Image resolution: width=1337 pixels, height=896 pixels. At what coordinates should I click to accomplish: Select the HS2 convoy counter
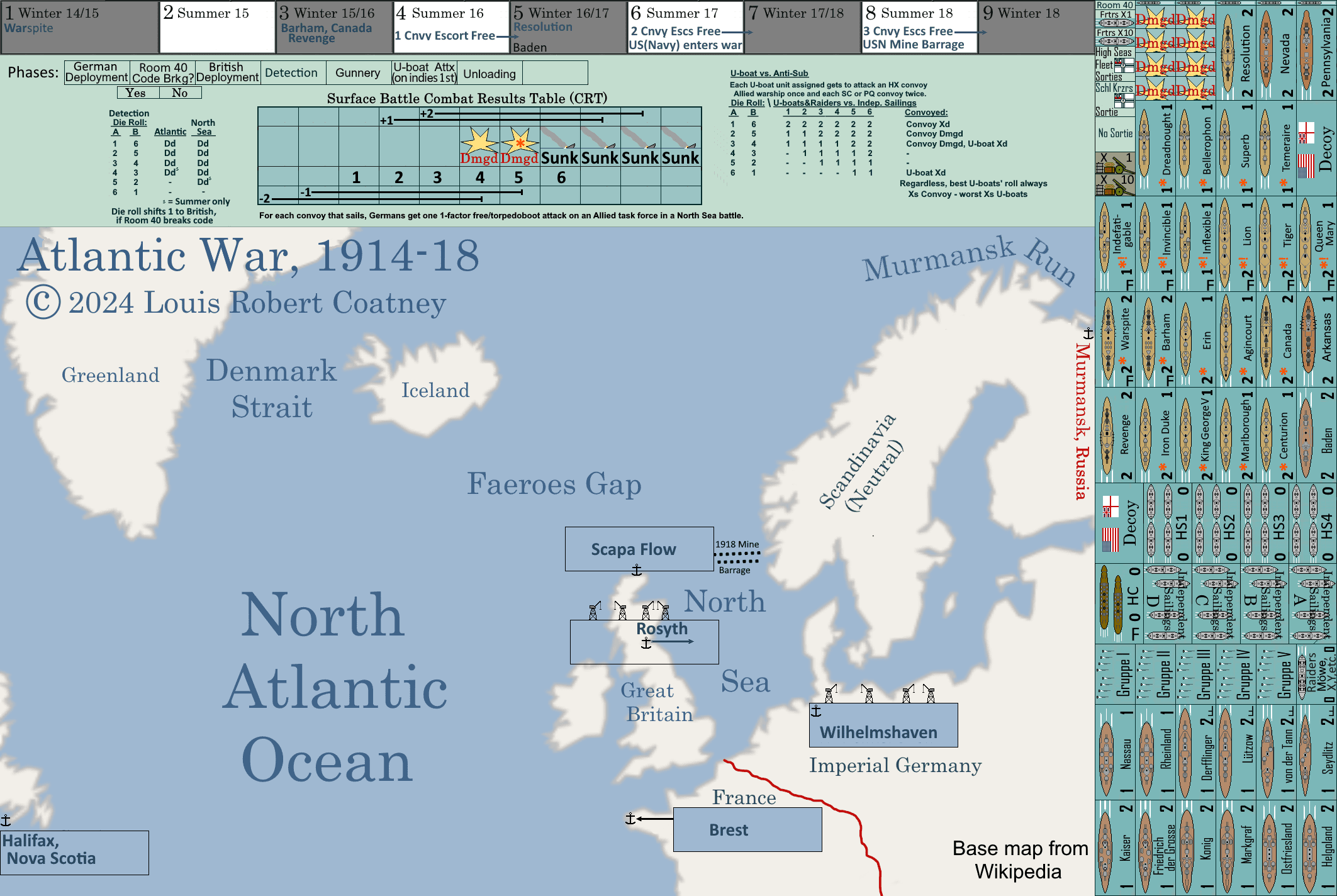pyautogui.click(x=1216, y=524)
